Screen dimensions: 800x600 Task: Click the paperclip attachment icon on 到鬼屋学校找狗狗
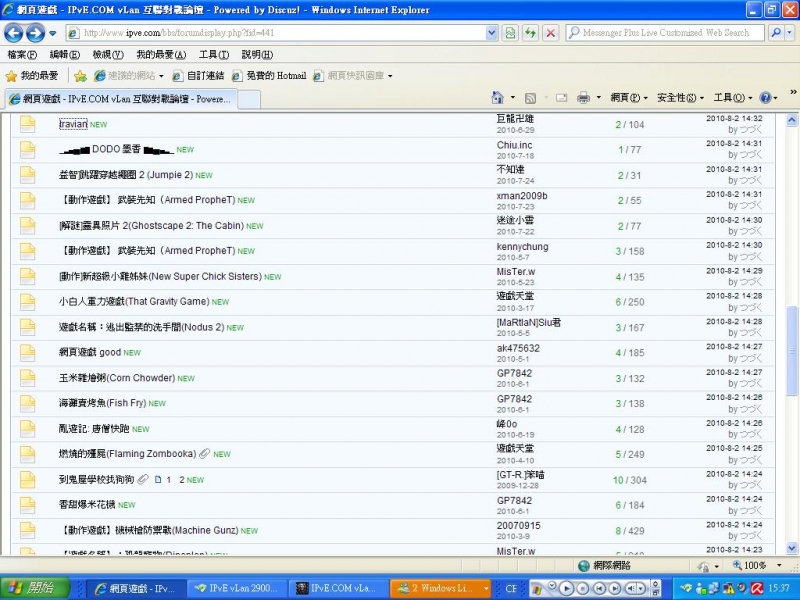[x=141, y=478]
